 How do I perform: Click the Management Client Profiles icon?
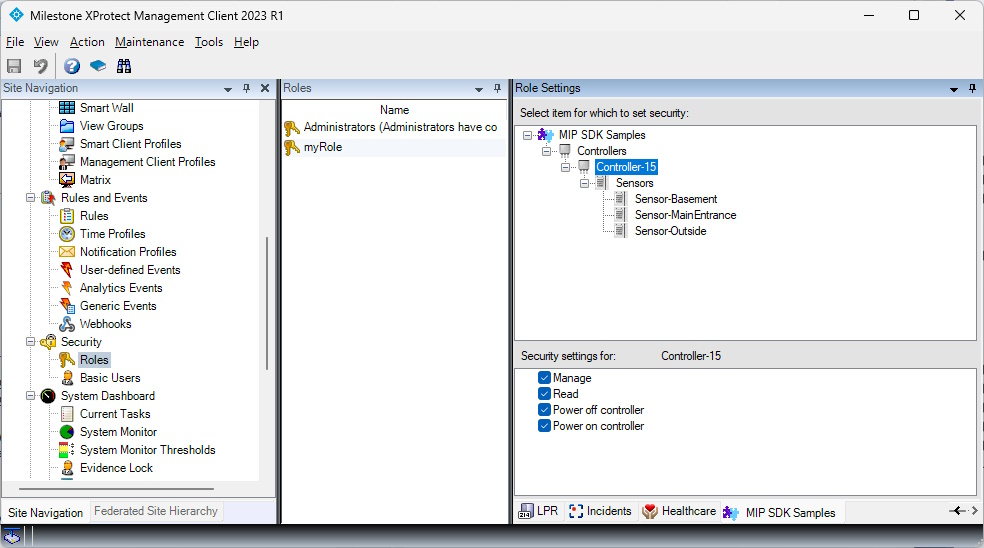tap(67, 162)
